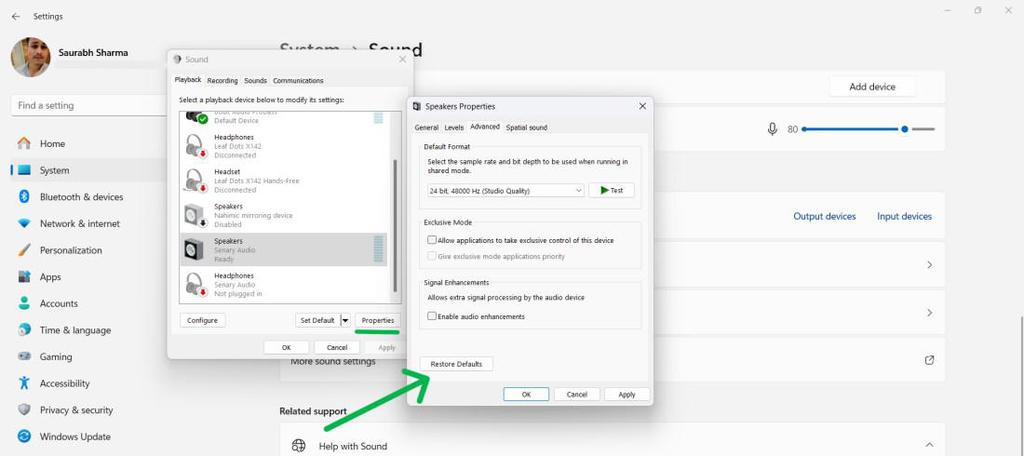Click Configure button in Sound dialog
The height and width of the screenshot is (456, 1024).
click(202, 321)
